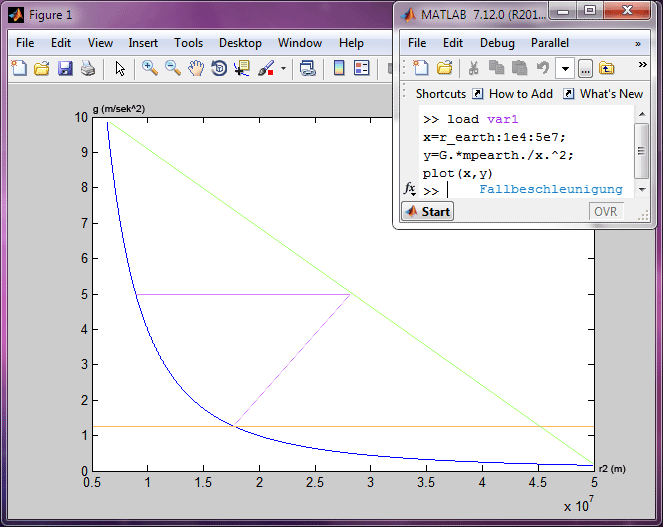Click Save Figure floppy disk icon
The height and width of the screenshot is (527, 663).
[65, 68]
